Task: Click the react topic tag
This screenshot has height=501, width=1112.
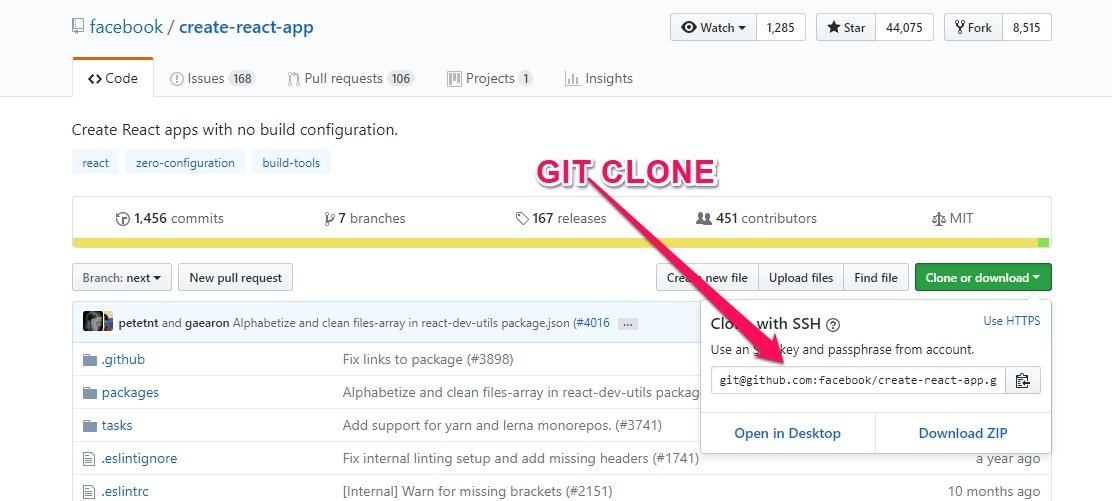Action: (x=96, y=163)
